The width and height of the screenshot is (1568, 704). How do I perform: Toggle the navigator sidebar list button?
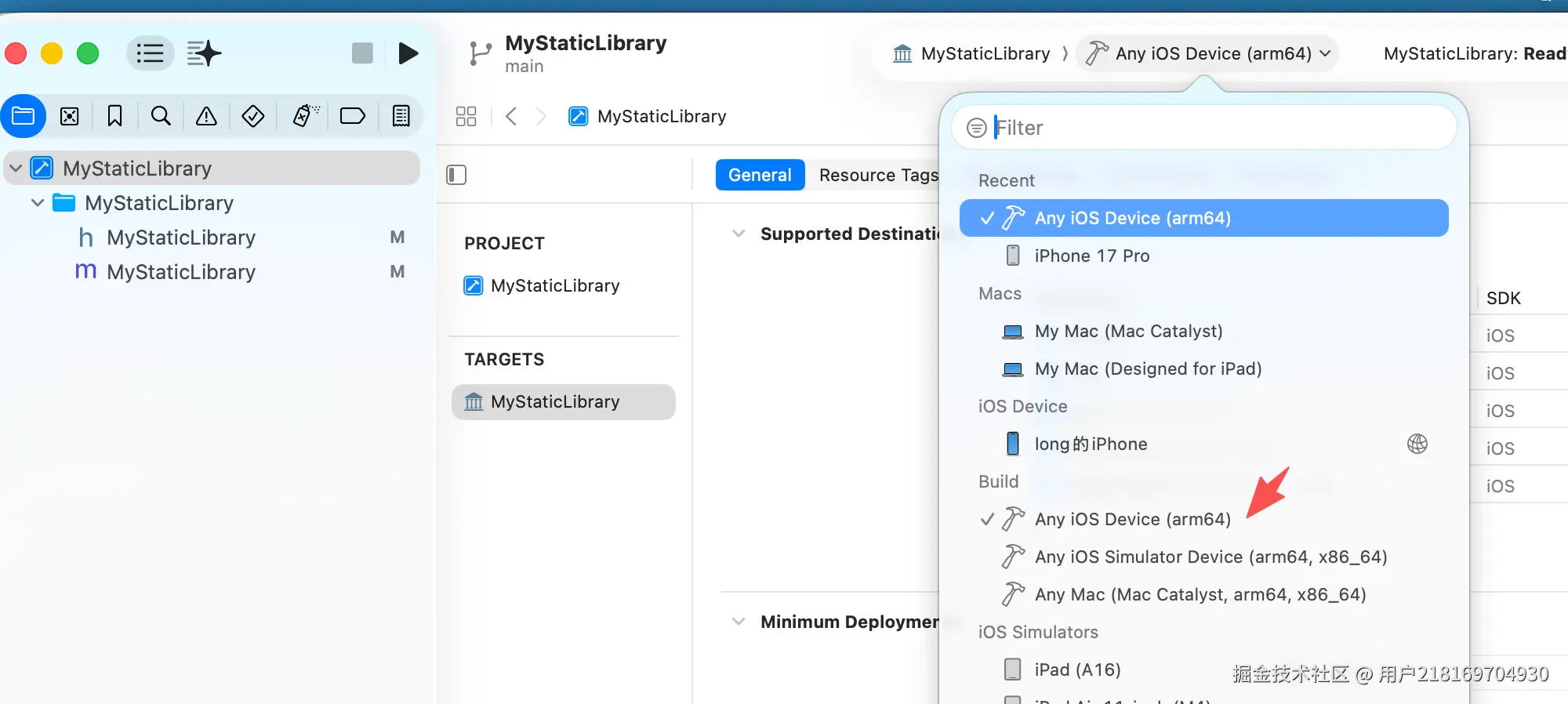(150, 53)
